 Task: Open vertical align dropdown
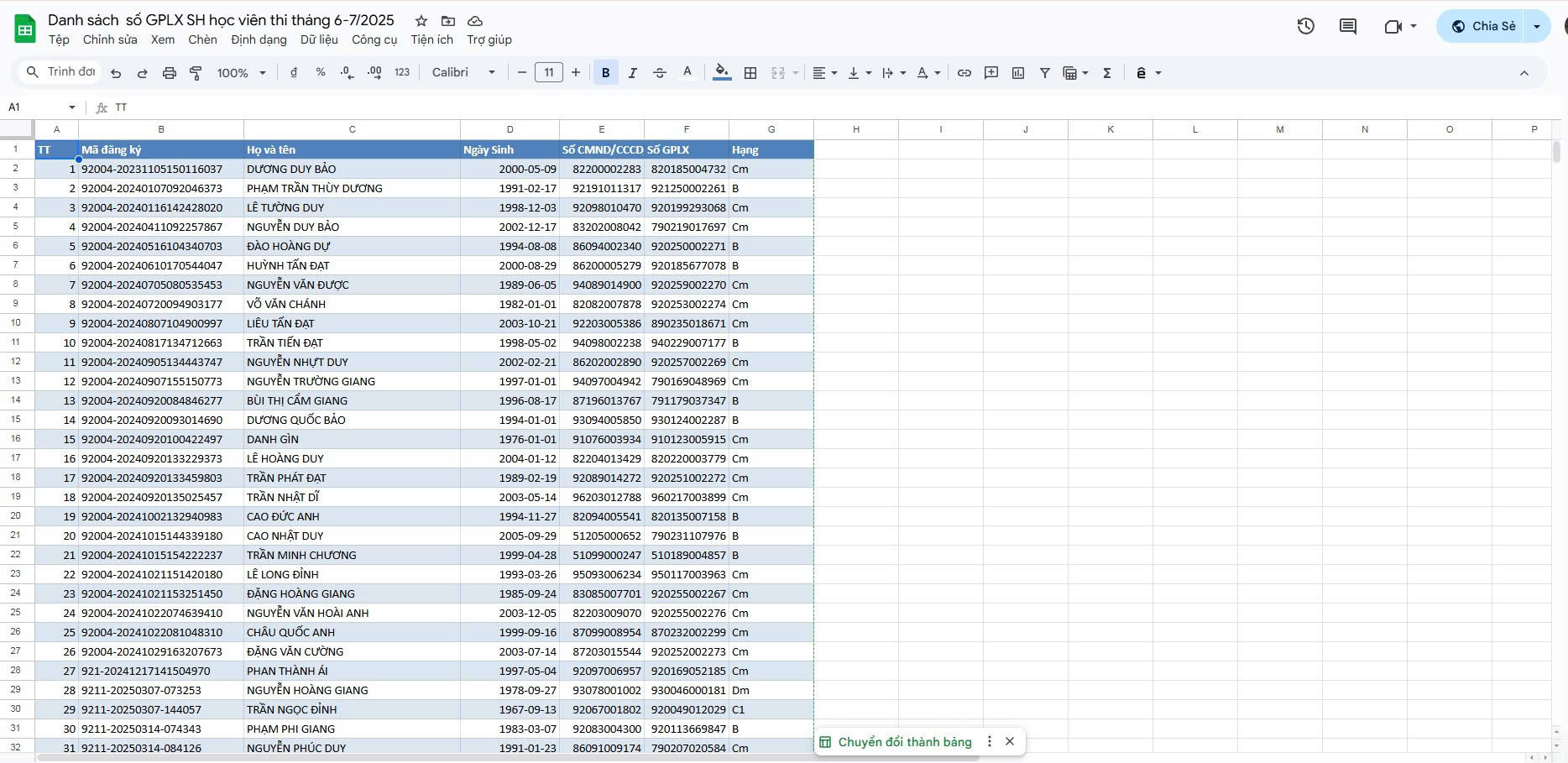(x=860, y=73)
